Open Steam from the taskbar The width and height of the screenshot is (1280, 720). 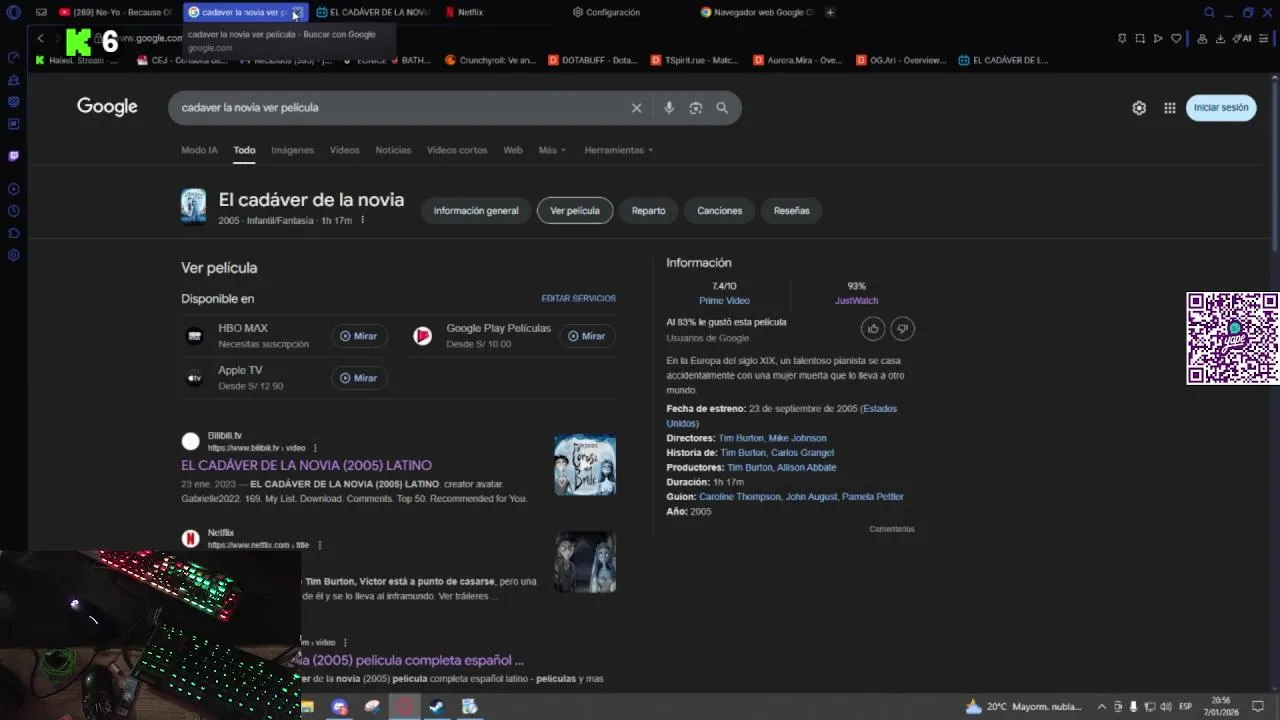pos(437,707)
